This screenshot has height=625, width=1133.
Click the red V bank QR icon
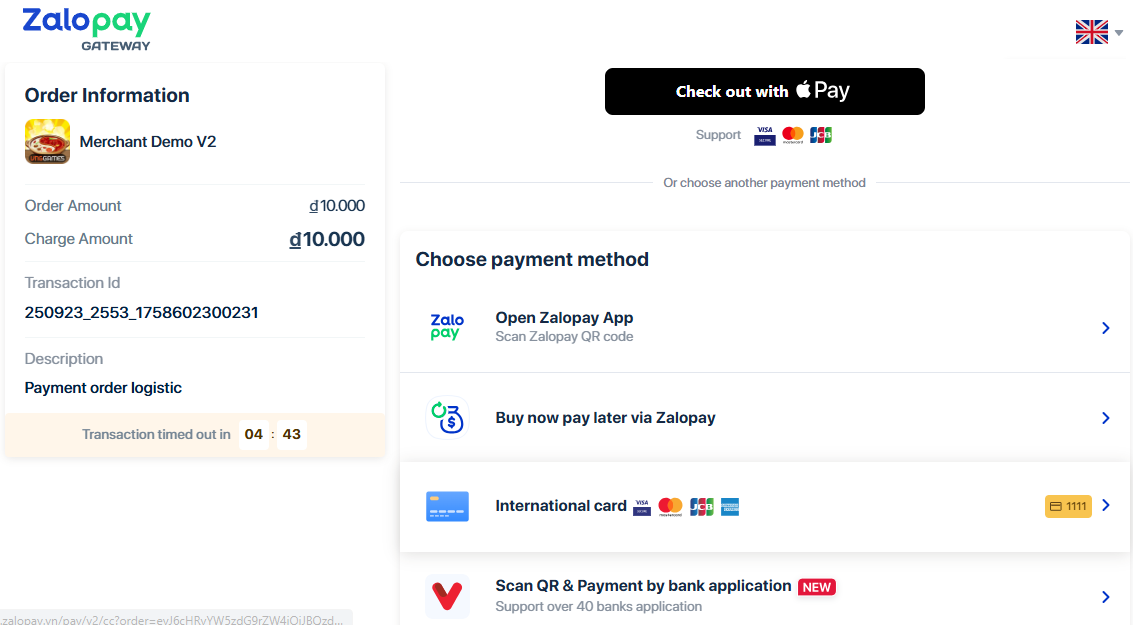pos(447,596)
